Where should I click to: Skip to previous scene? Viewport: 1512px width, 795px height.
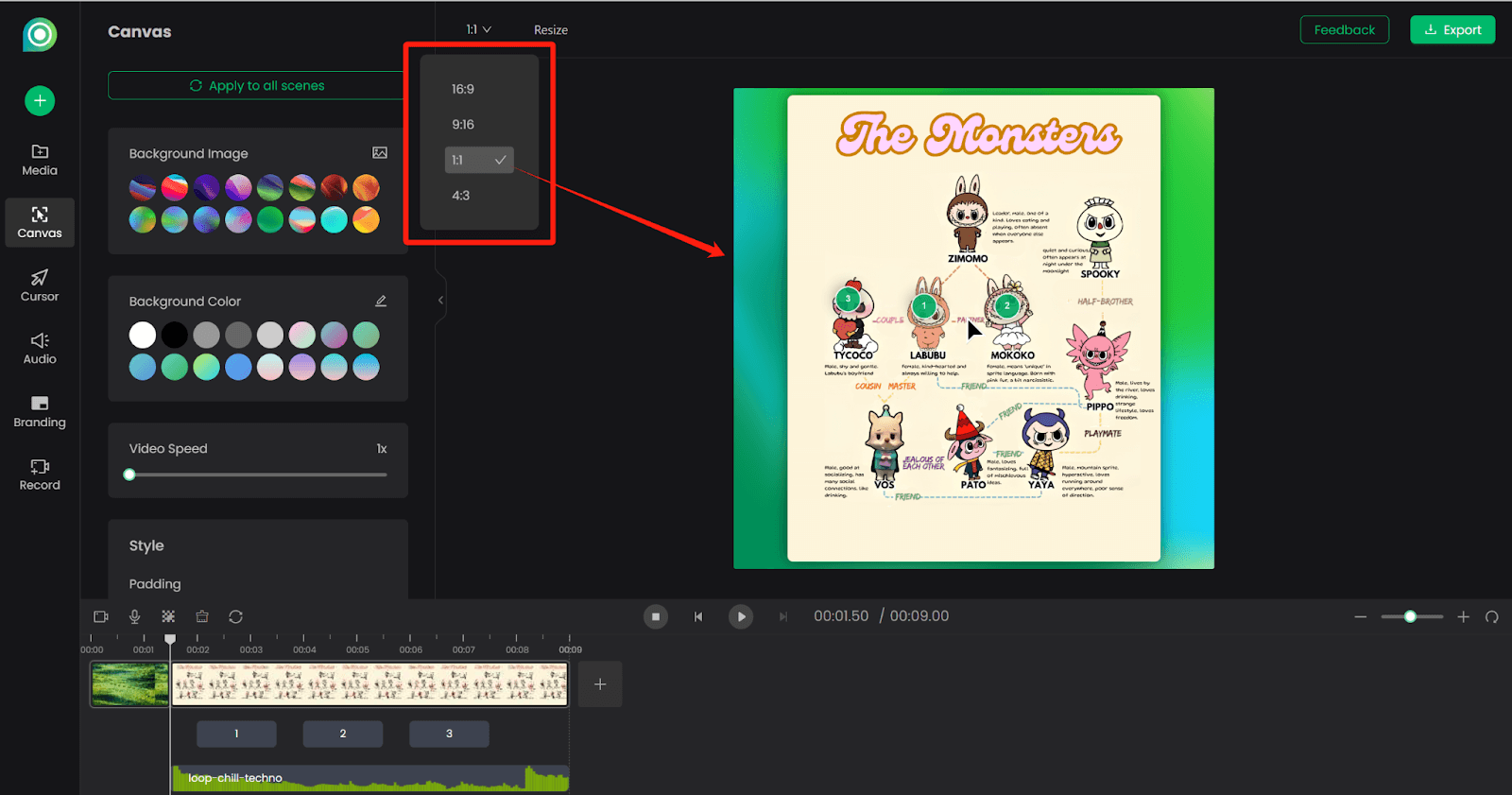[x=698, y=616]
